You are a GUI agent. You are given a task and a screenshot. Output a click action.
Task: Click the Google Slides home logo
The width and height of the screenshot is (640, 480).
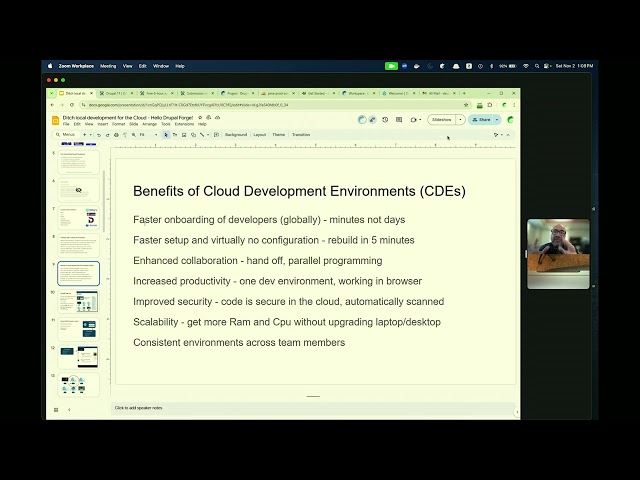pos(56,120)
